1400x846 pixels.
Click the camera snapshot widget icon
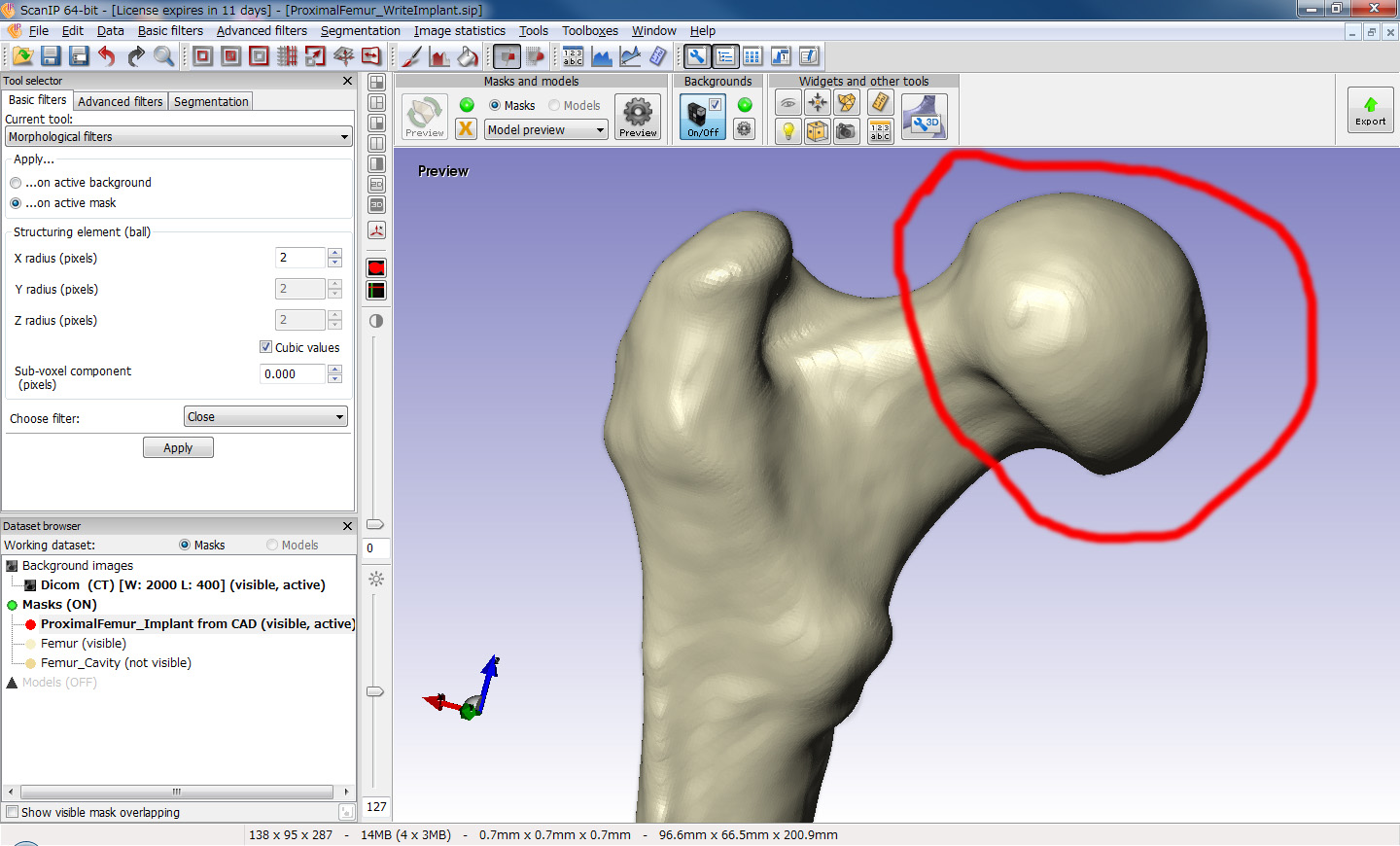click(847, 130)
